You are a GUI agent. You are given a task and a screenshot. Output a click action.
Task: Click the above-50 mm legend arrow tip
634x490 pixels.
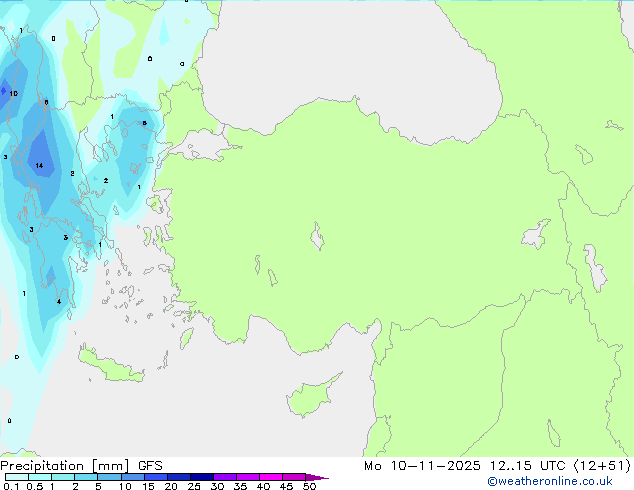pos(317,477)
